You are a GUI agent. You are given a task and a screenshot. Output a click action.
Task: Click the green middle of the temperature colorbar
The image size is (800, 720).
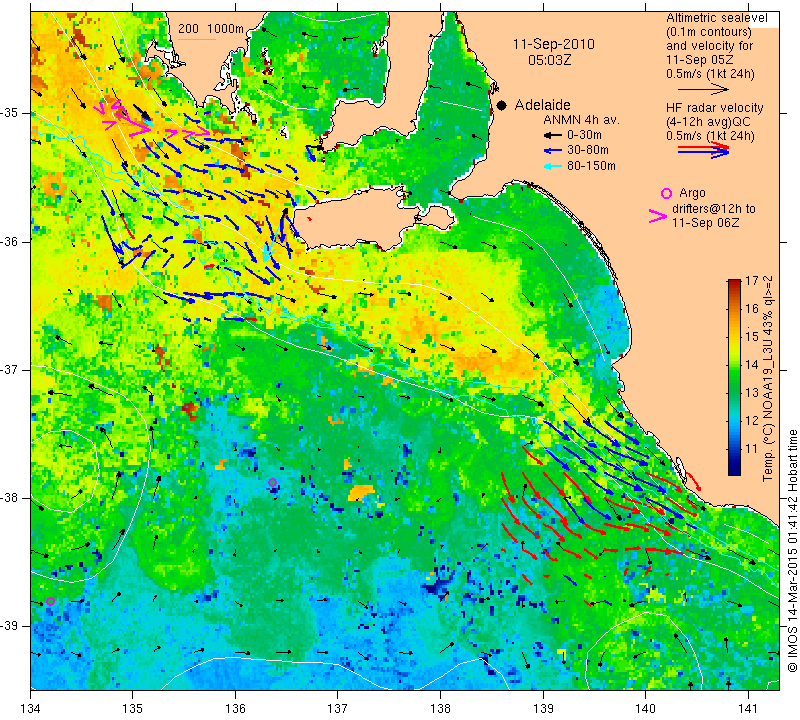pos(734,378)
